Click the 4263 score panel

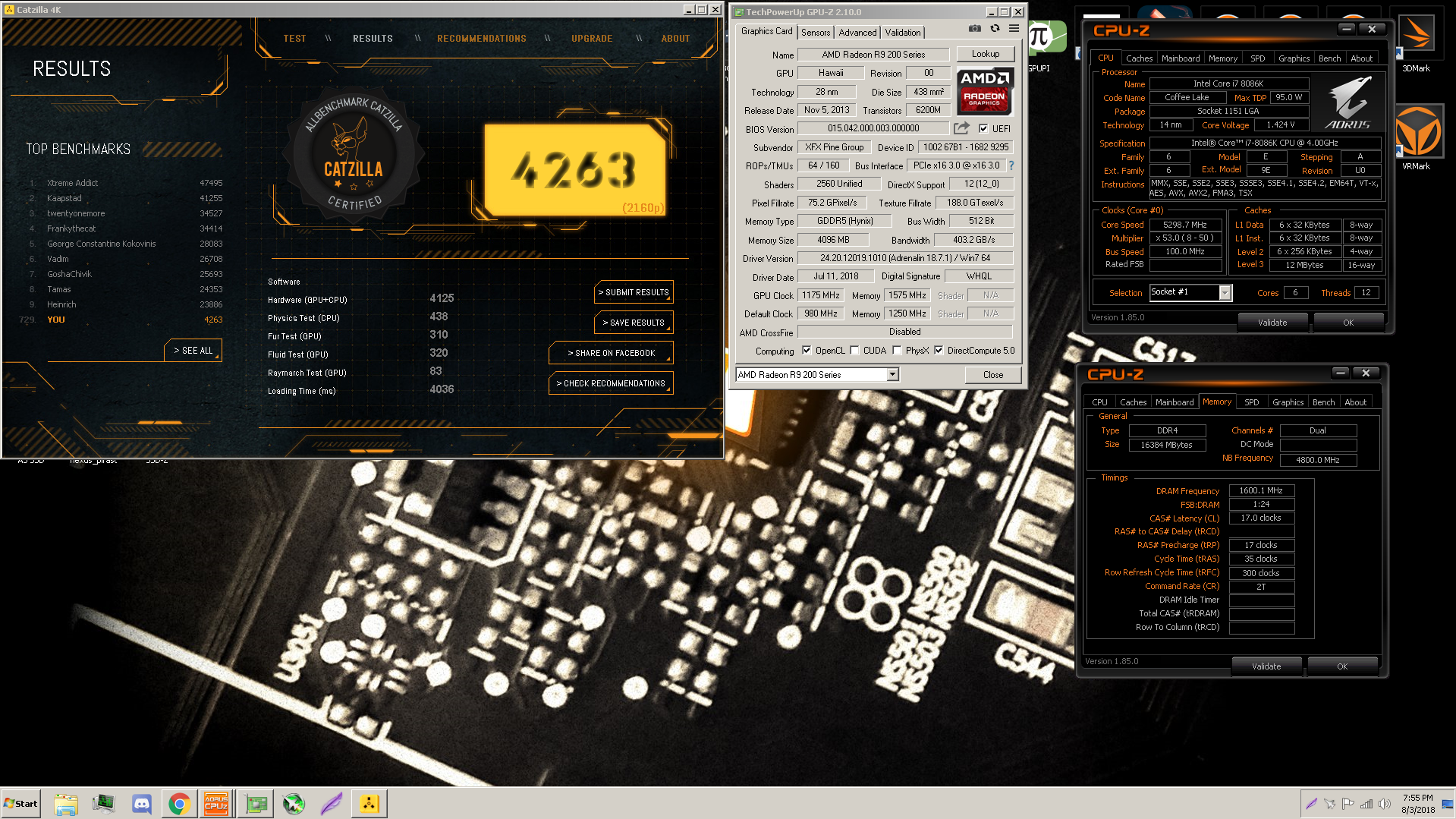(x=575, y=170)
